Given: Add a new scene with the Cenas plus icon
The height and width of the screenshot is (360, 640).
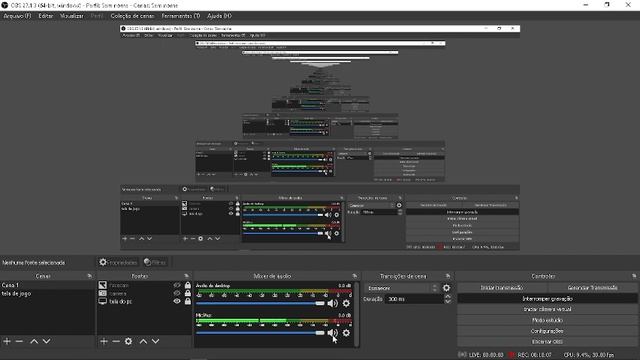Looking at the screenshot, I should [x=7, y=341].
